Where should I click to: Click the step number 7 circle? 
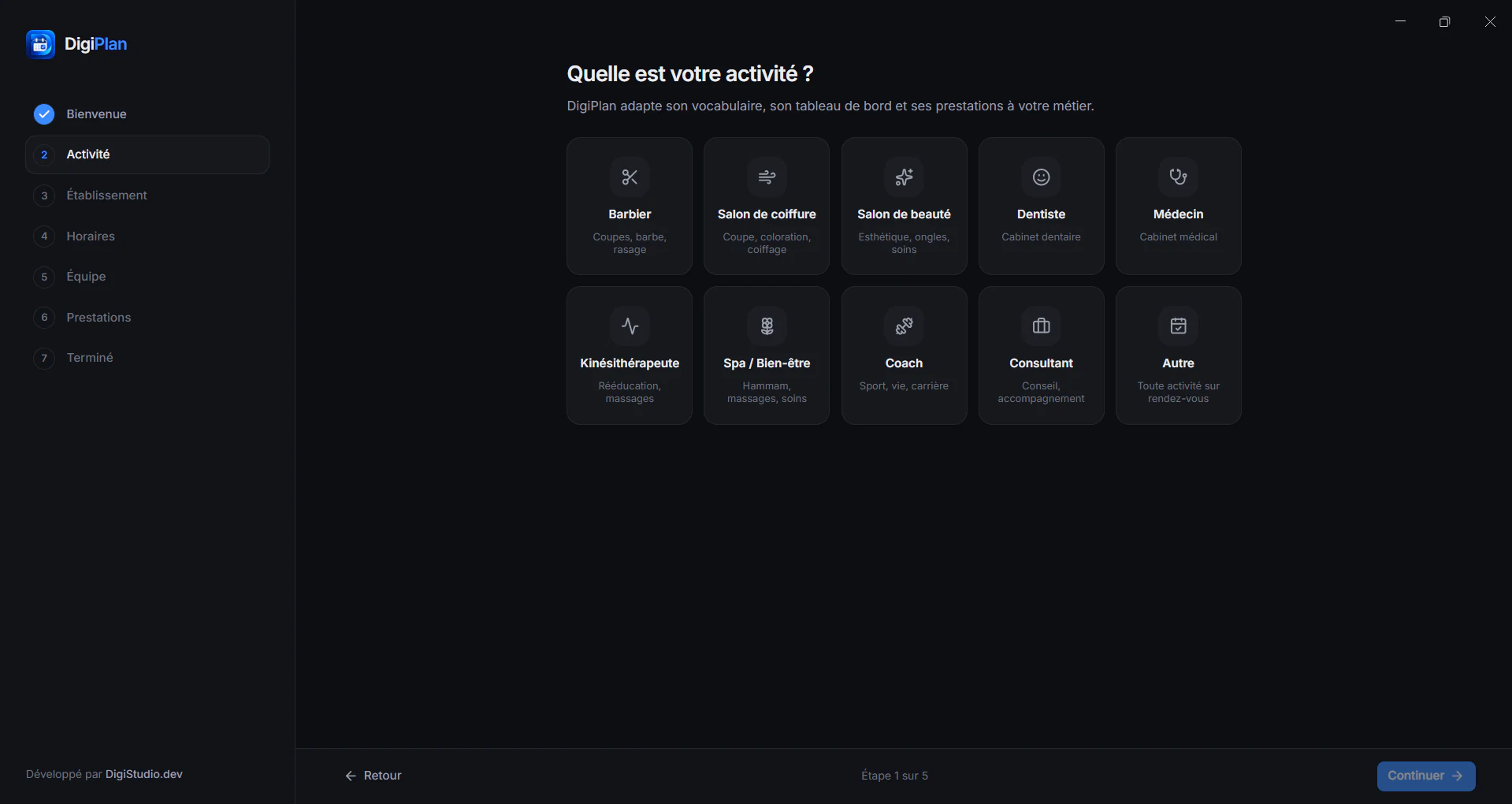pyautogui.click(x=44, y=358)
